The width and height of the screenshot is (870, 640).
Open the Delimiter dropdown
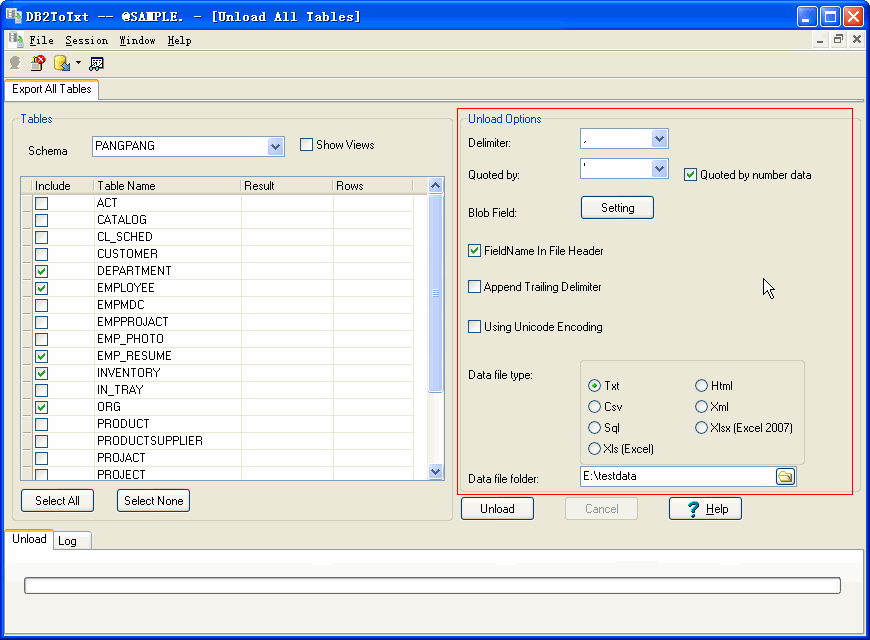(x=659, y=139)
